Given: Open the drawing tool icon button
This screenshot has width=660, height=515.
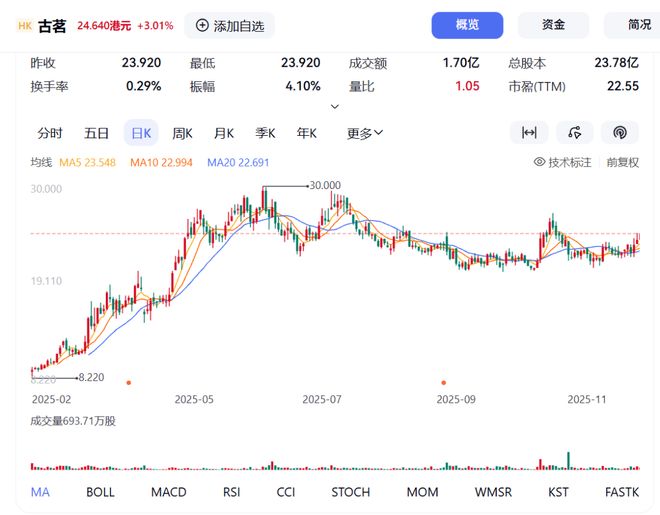Looking at the screenshot, I should tap(574, 133).
